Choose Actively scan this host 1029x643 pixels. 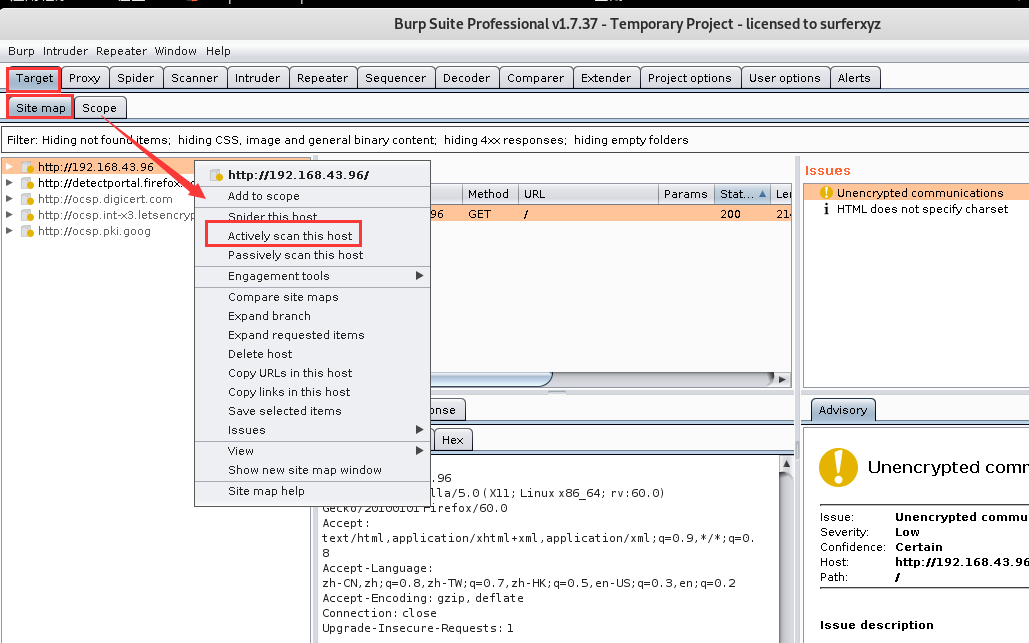click(x=312, y=236)
